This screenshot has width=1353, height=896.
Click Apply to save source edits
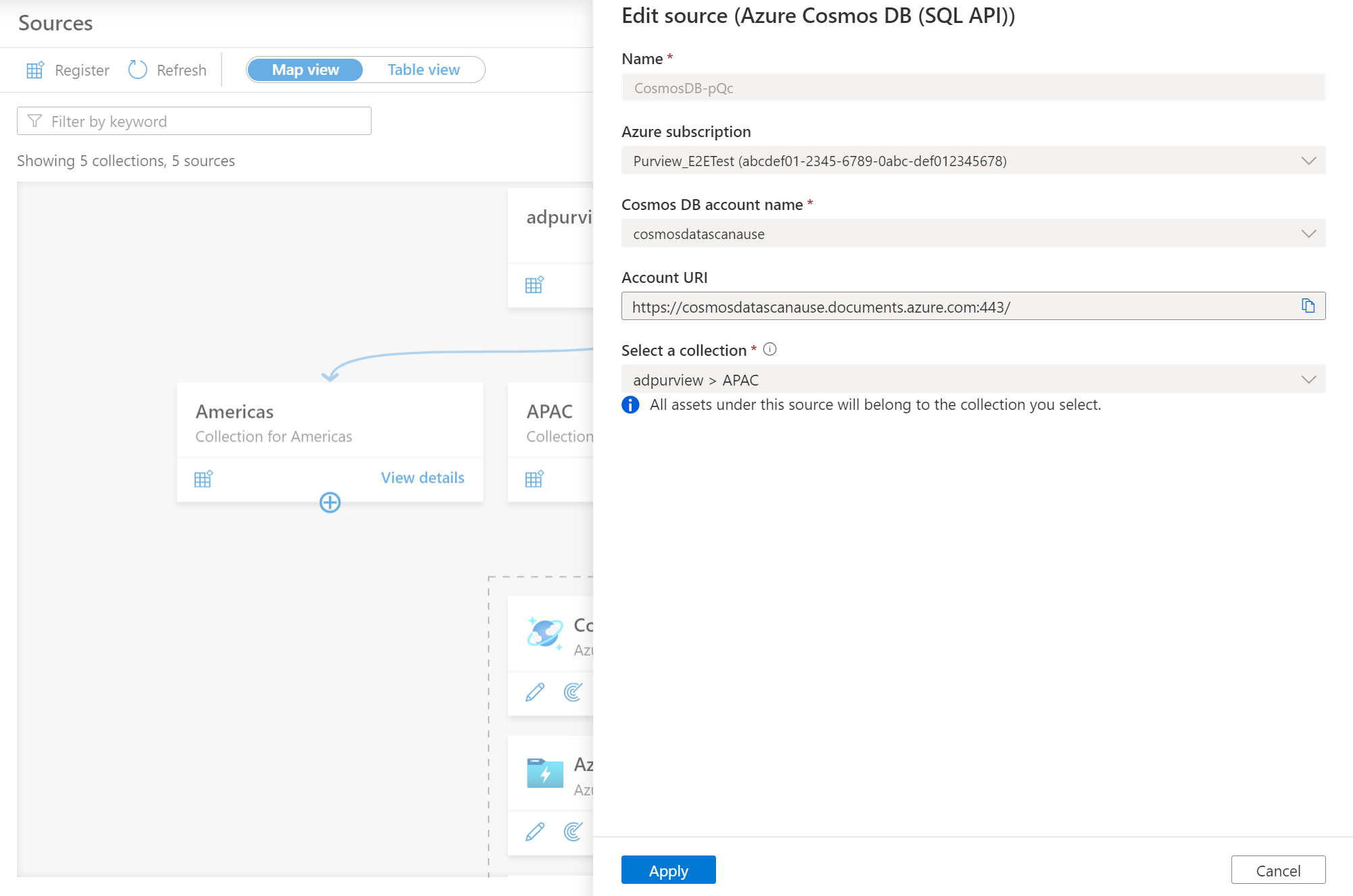[668, 868]
